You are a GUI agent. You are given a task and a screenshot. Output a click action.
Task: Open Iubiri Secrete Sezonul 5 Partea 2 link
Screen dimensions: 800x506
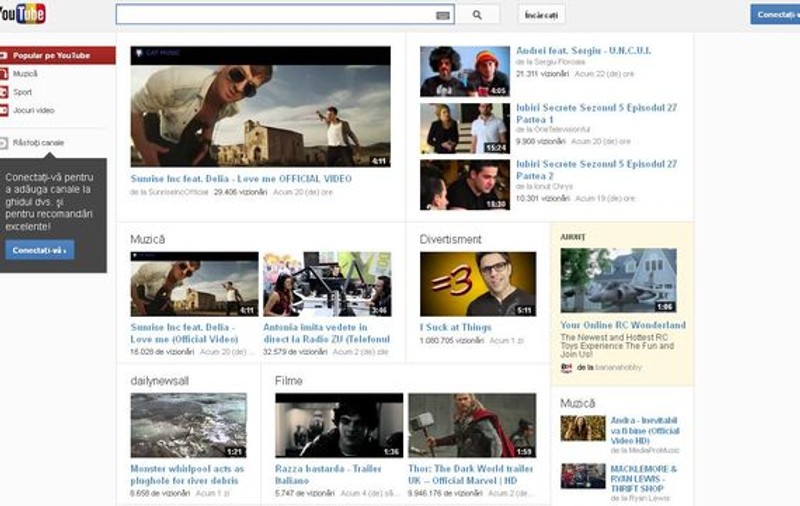pos(596,169)
